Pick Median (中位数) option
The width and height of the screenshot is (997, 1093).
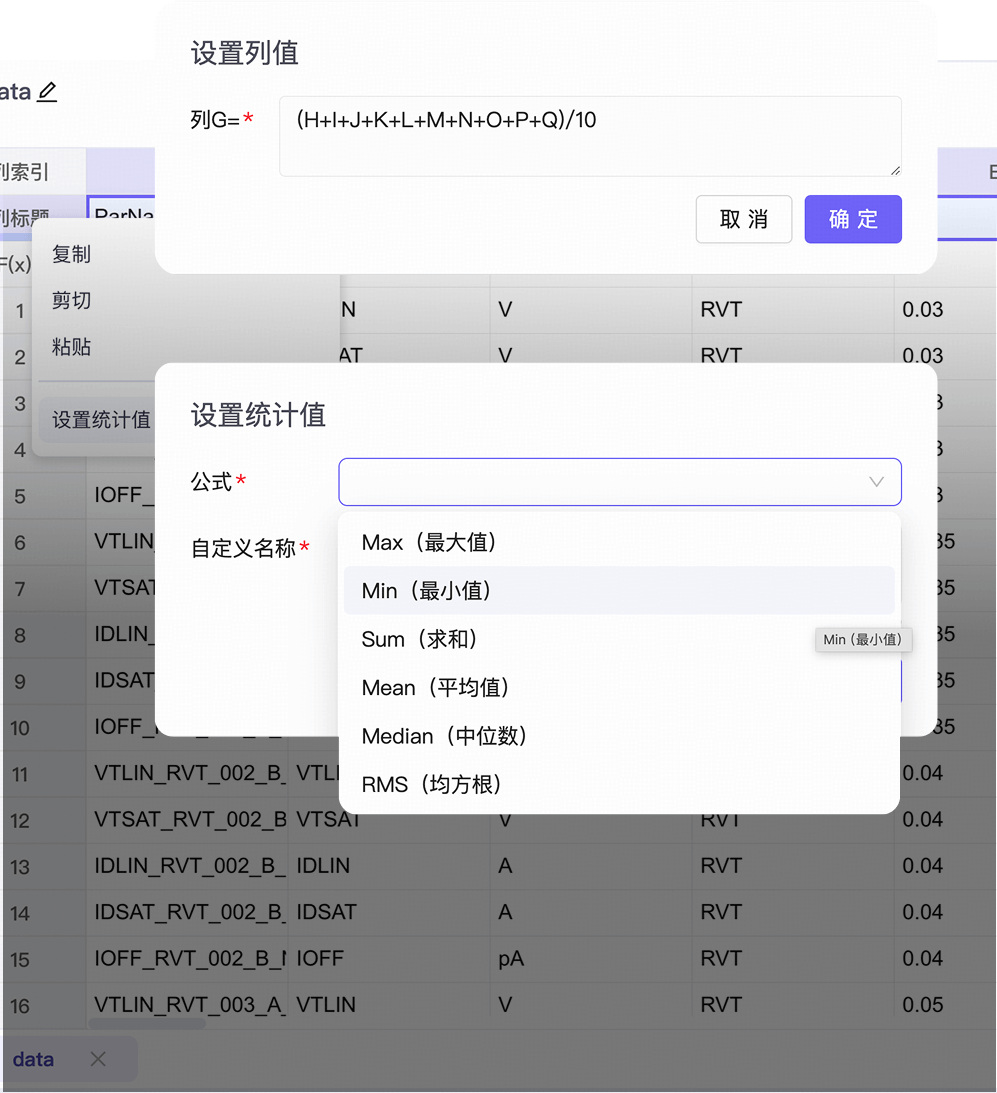point(619,735)
